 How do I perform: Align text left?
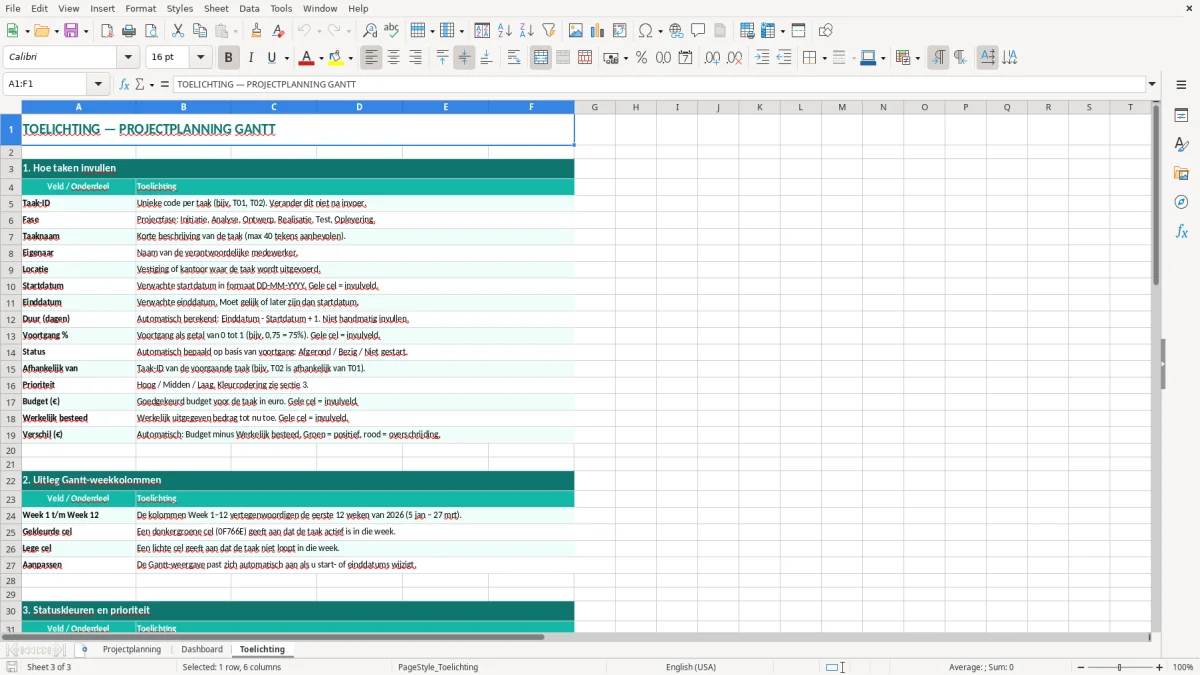[x=372, y=58]
